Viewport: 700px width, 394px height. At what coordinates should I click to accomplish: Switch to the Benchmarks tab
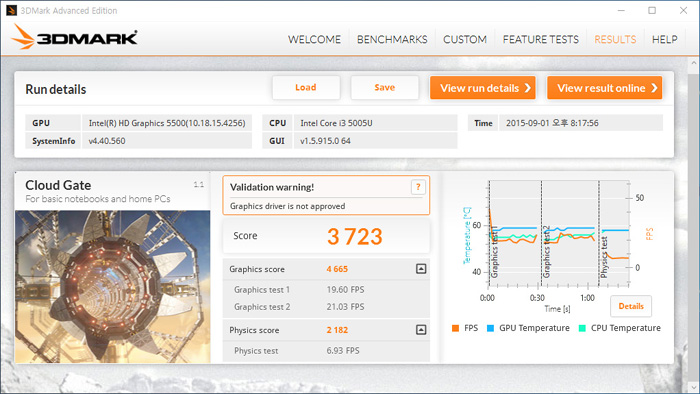point(392,39)
